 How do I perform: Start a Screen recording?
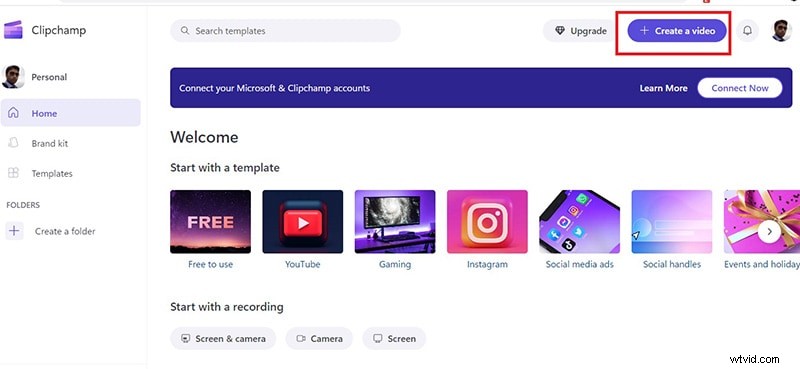click(394, 338)
